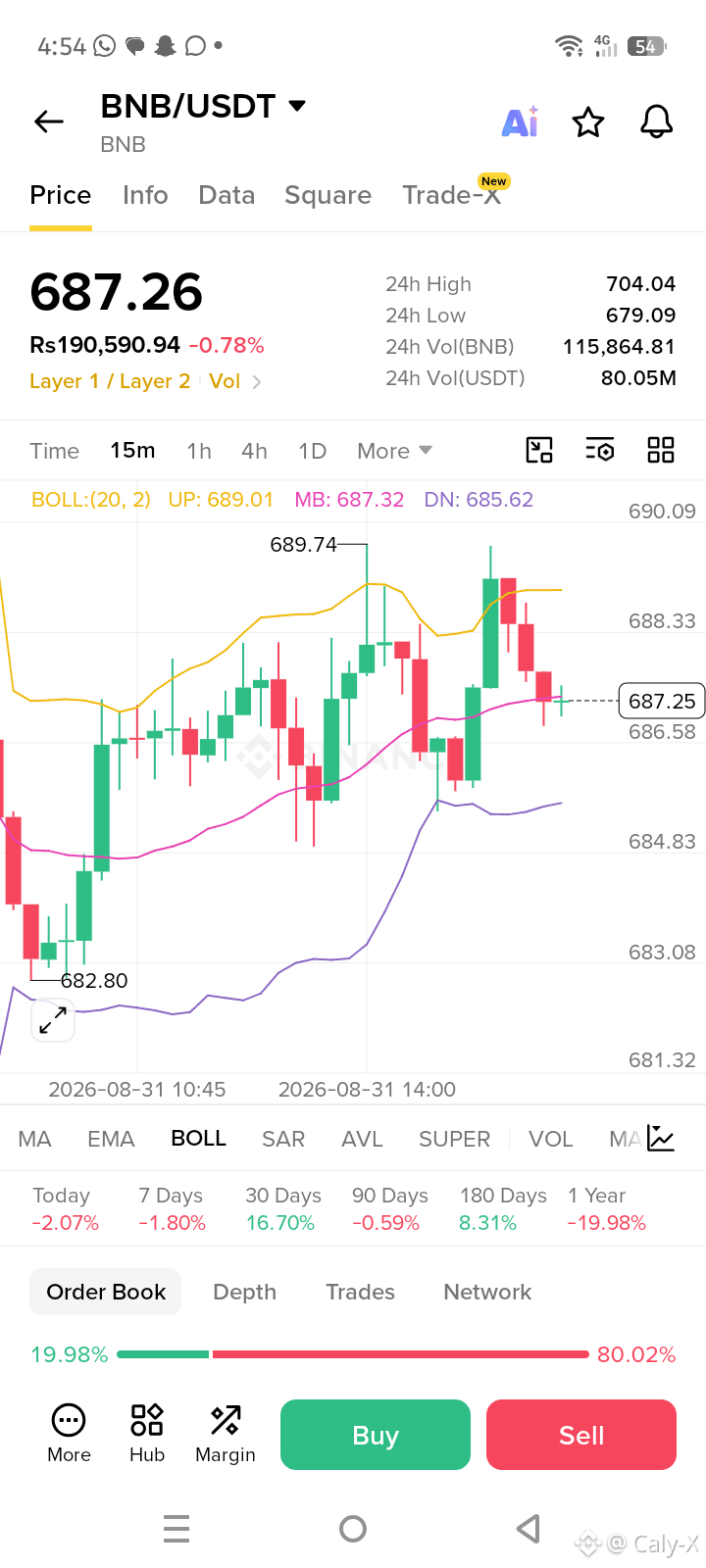Open indicator settings chart icon
The height and width of the screenshot is (1568, 706).
click(x=661, y=1139)
